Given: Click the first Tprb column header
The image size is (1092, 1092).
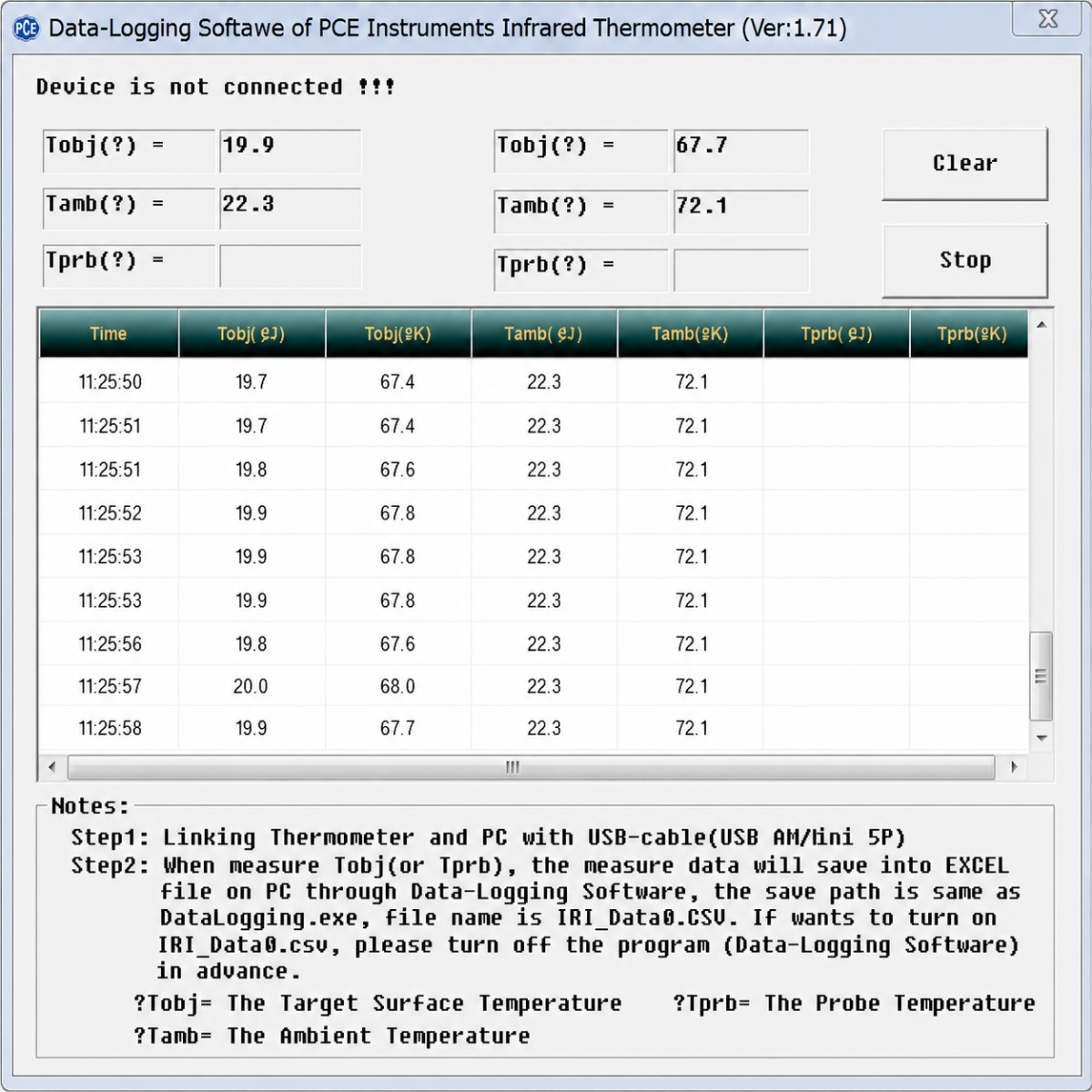Looking at the screenshot, I should (x=836, y=334).
